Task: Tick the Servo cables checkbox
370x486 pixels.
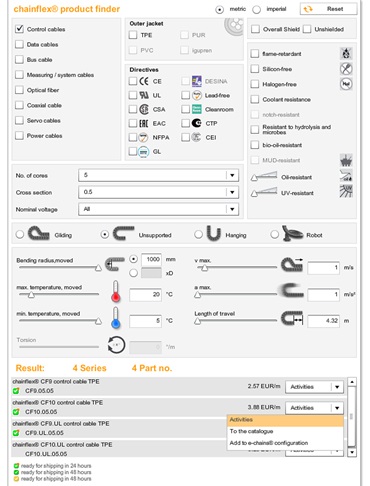Action: click(19, 120)
